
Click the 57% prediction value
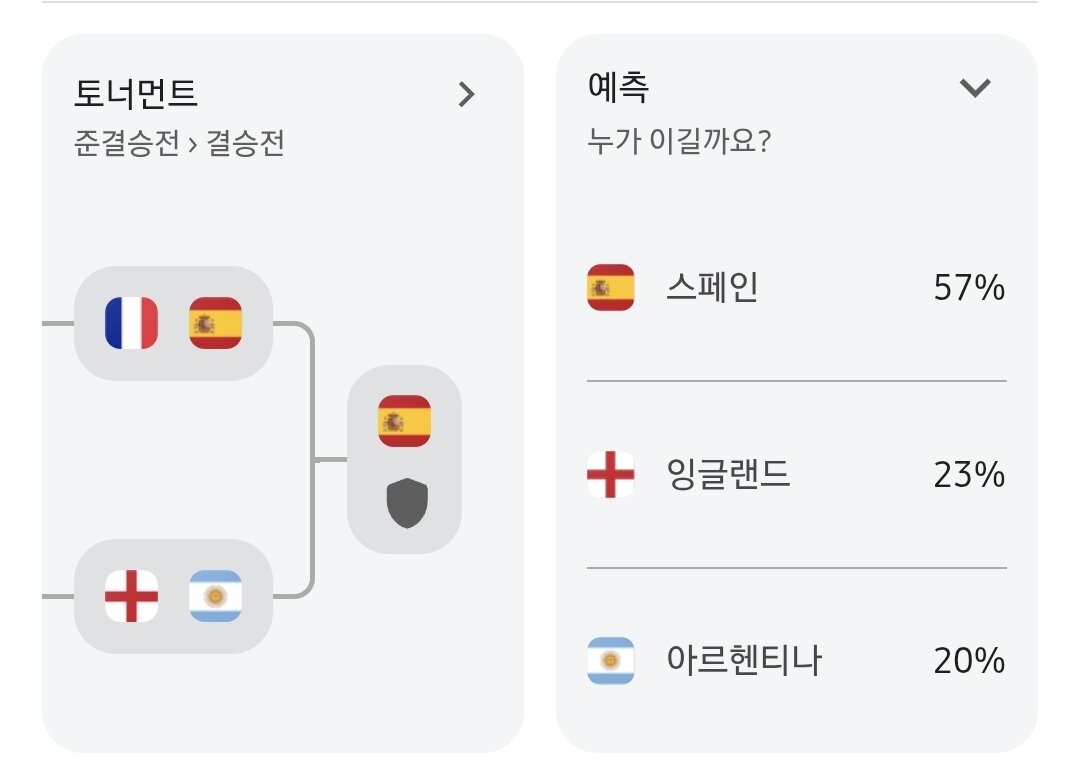point(969,288)
